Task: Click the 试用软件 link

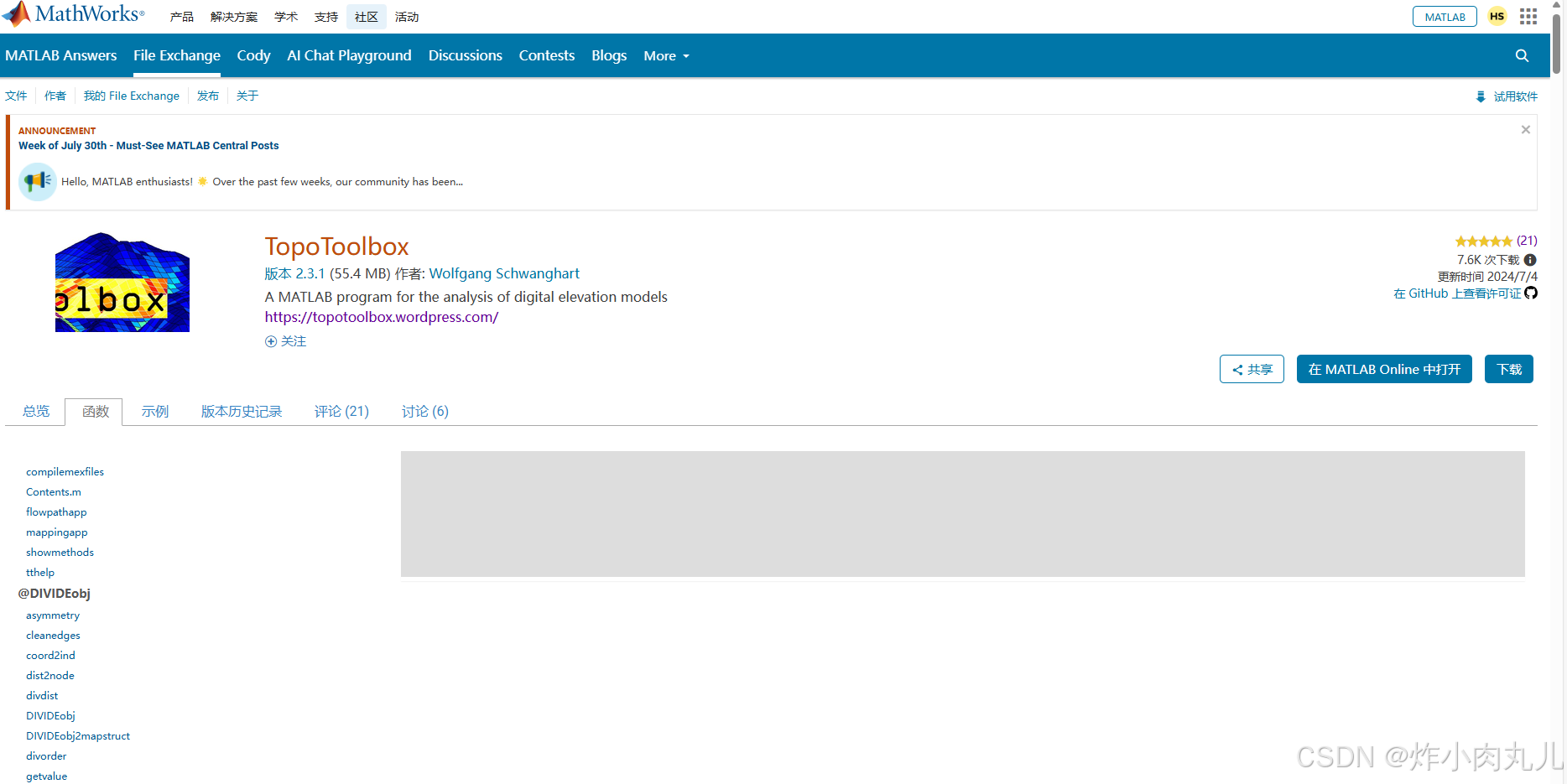Action: [1515, 96]
